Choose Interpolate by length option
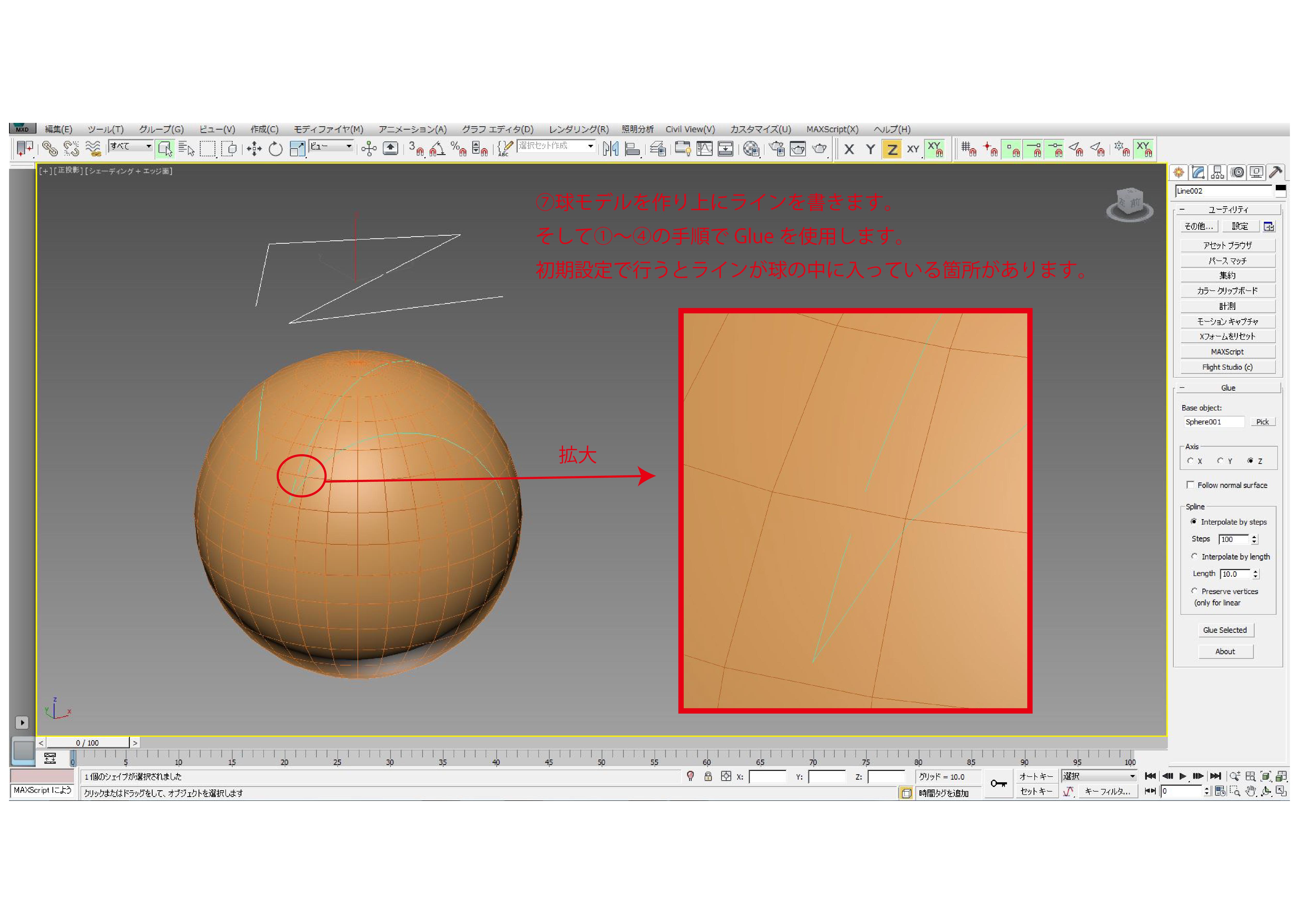 pos(1194,556)
